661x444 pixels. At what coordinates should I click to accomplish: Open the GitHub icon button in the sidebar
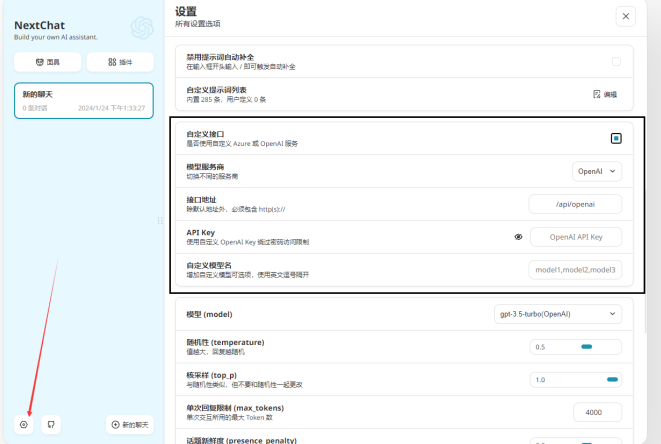51,425
